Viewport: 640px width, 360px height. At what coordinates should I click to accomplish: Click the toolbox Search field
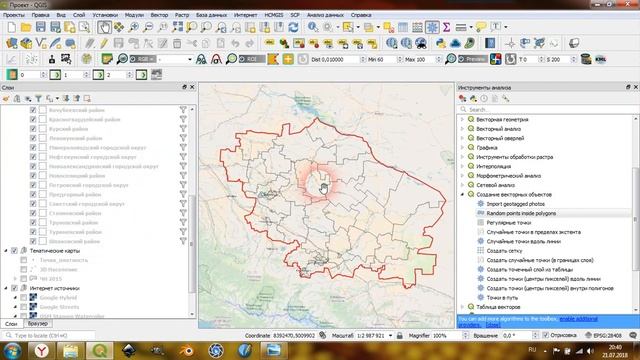click(x=547, y=109)
